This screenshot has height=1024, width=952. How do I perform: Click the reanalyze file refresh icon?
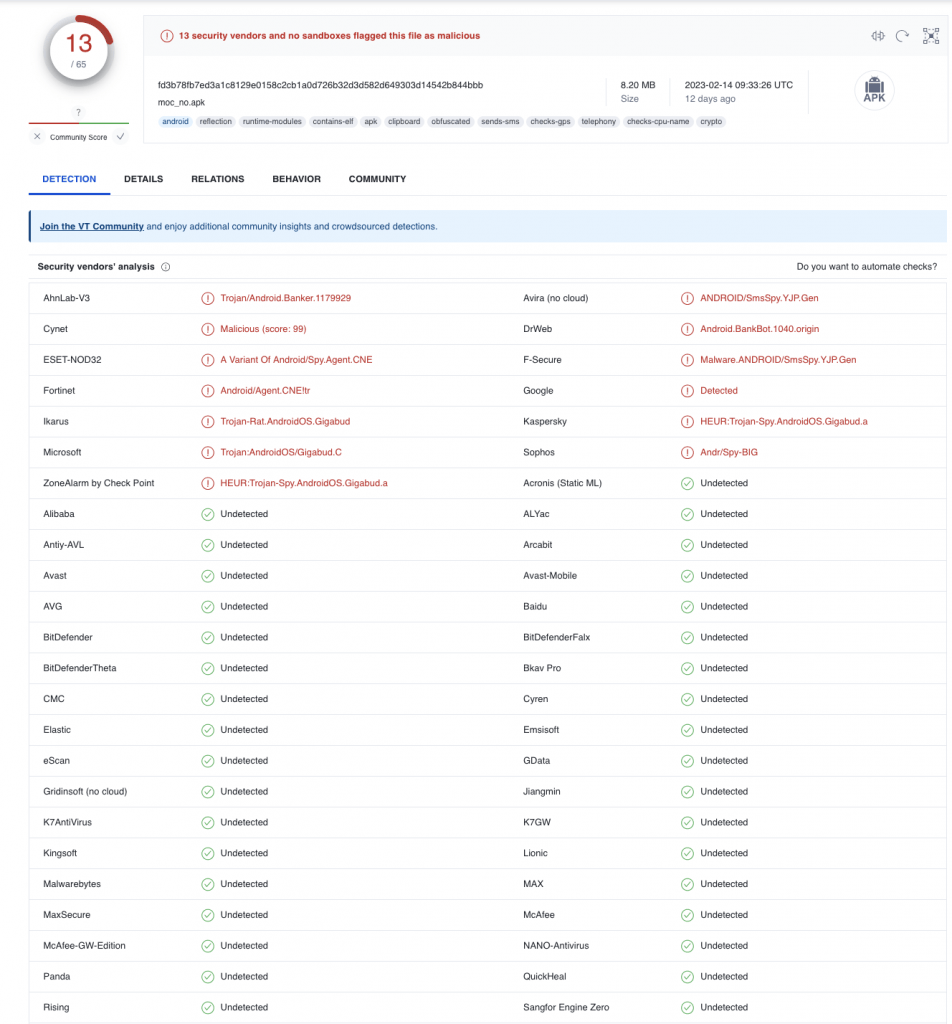point(902,36)
